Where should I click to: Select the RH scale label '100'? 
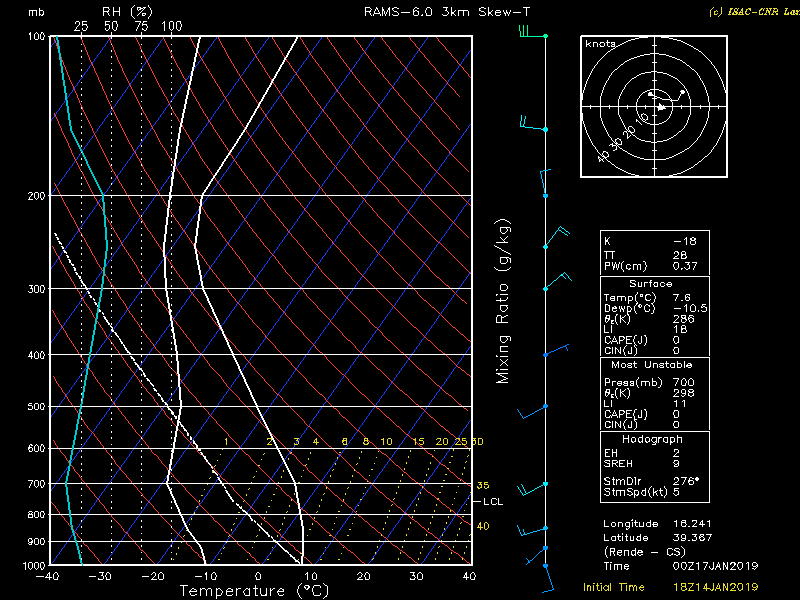[x=171, y=27]
